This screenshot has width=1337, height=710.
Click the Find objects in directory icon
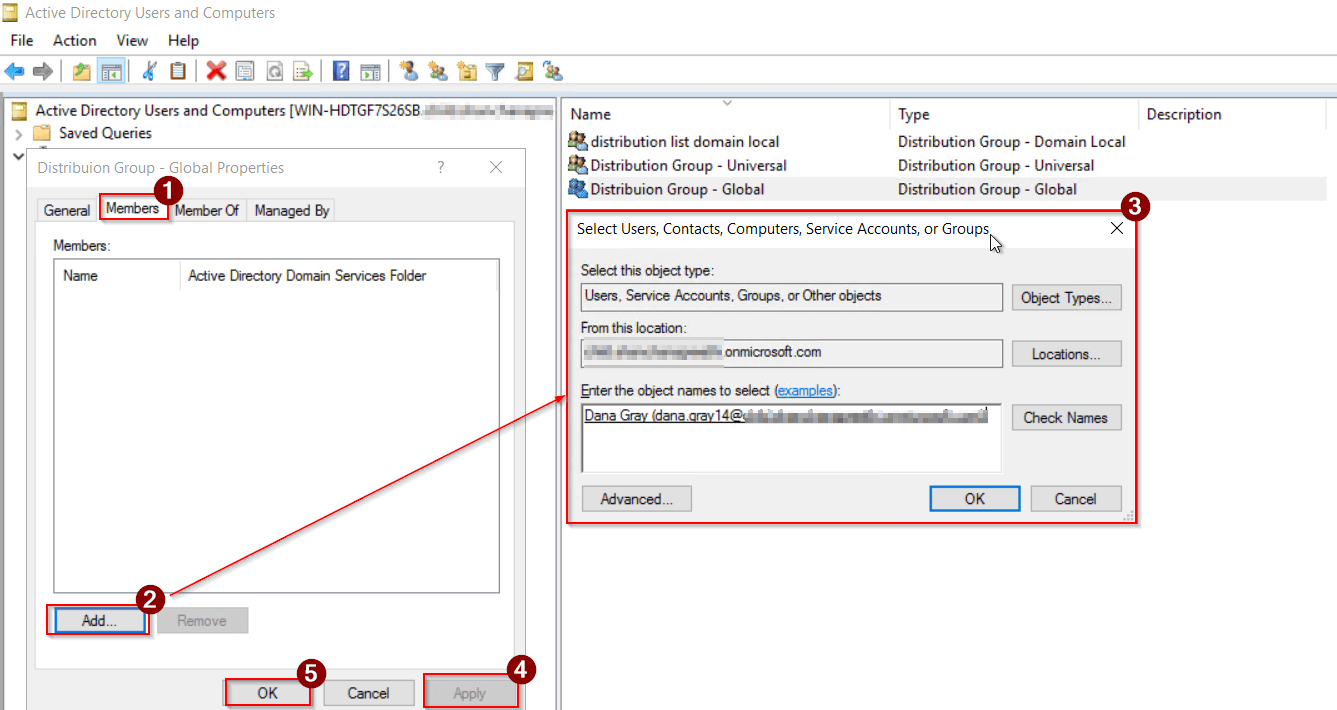523,70
